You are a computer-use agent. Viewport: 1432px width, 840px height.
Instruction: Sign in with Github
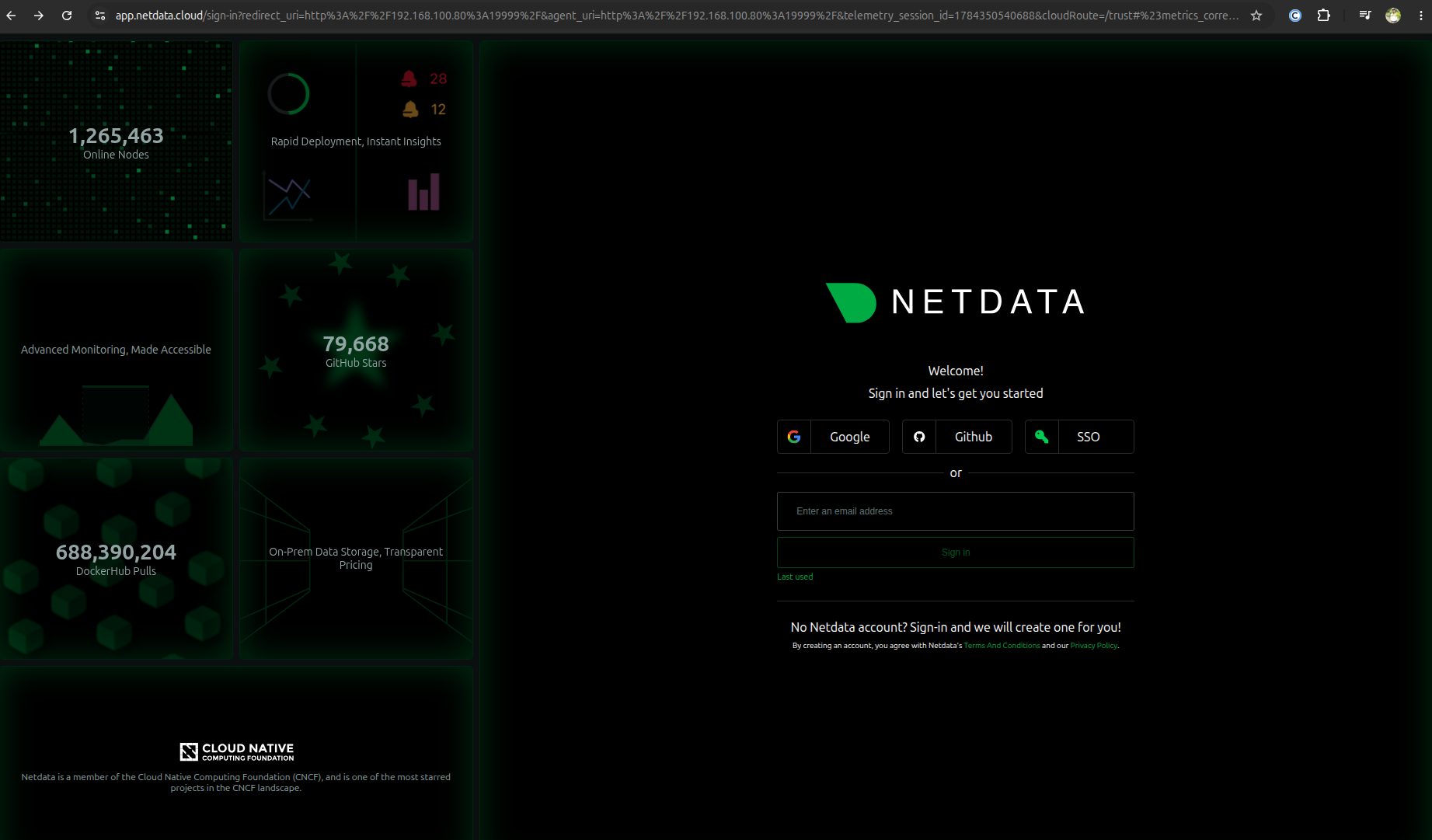tap(957, 437)
